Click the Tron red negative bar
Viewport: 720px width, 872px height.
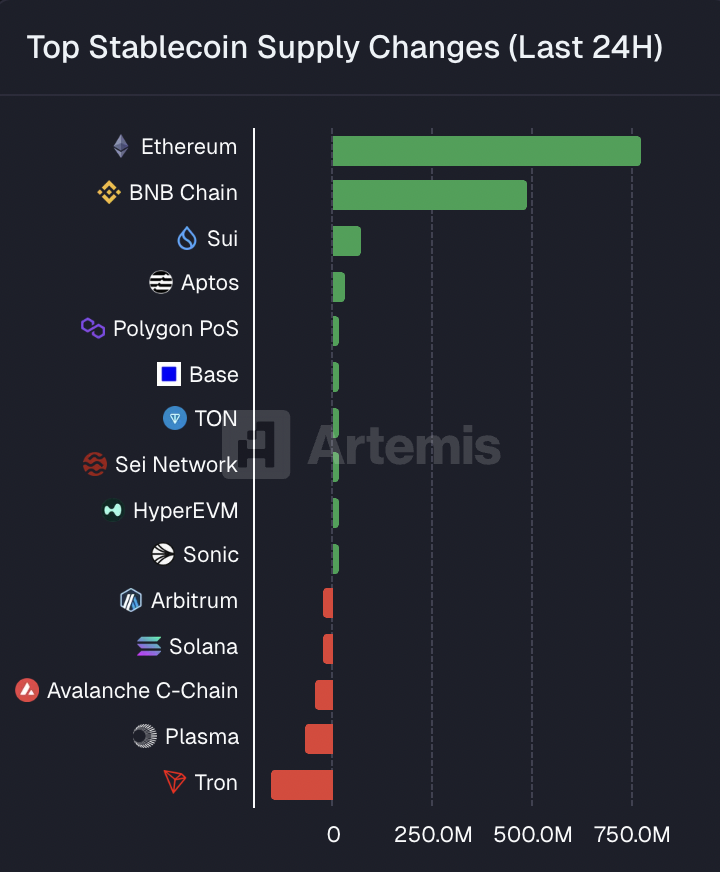click(301, 785)
